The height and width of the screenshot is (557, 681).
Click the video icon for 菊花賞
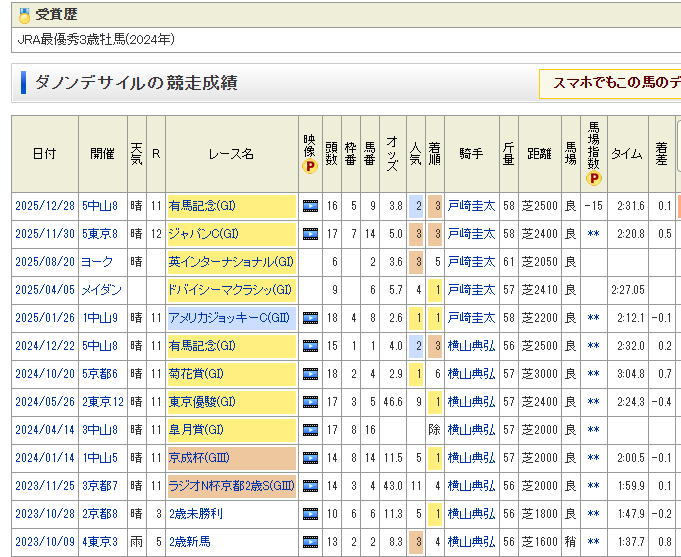tap(310, 374)
